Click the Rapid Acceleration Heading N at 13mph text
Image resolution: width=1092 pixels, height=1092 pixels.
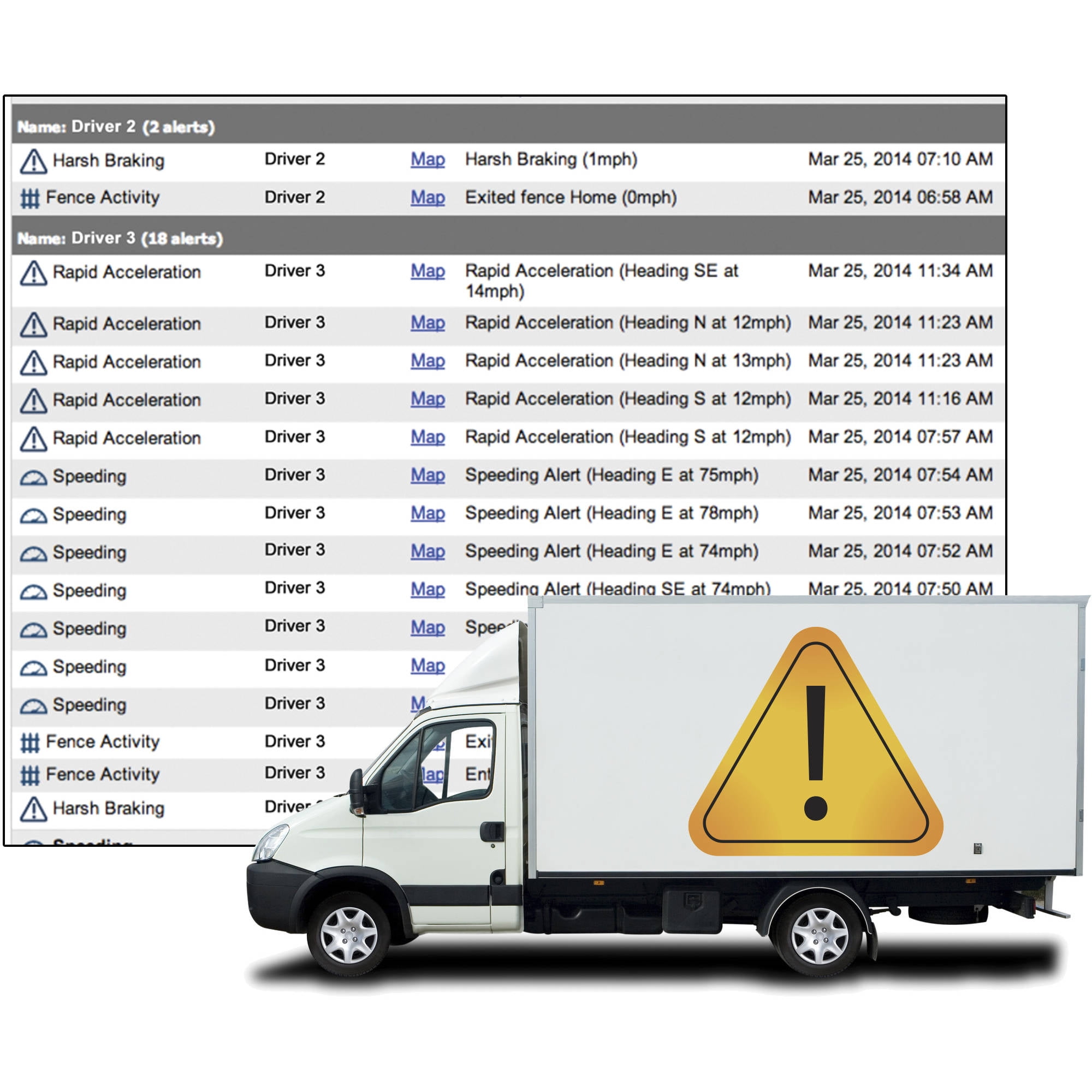tap(627, 360)
